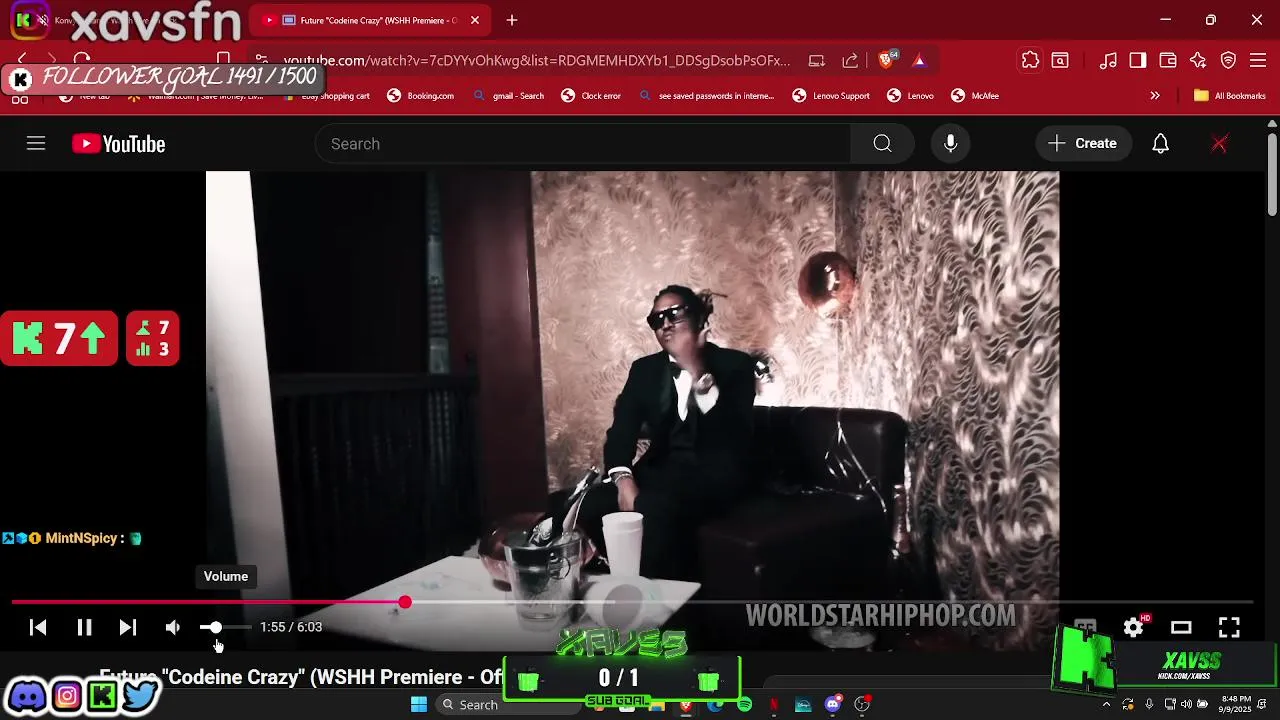Search with your voice microphone

pos(951,144)
